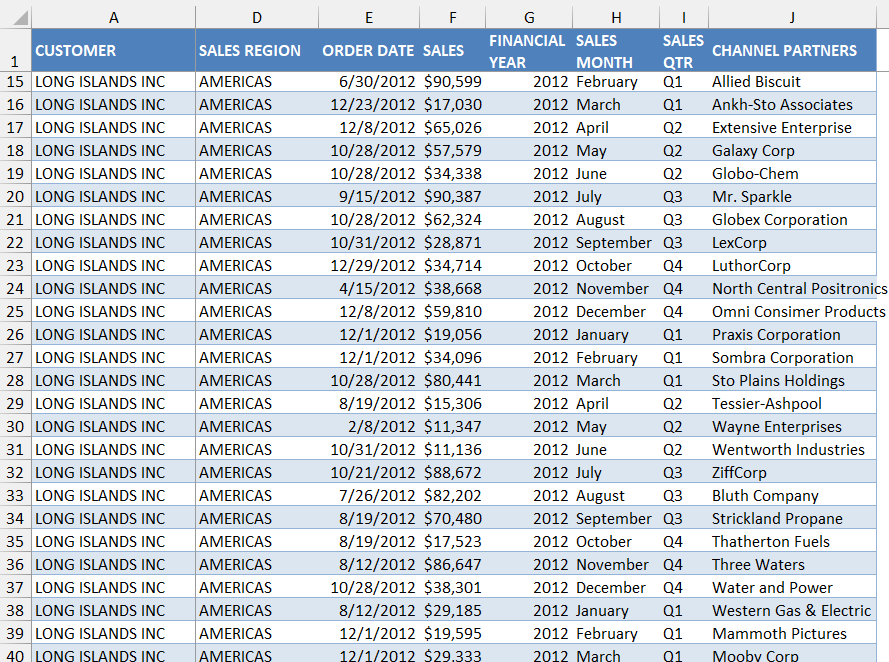889x662 pixels.
Task: Select row 25 header
Action: click(x=15, y=312)
